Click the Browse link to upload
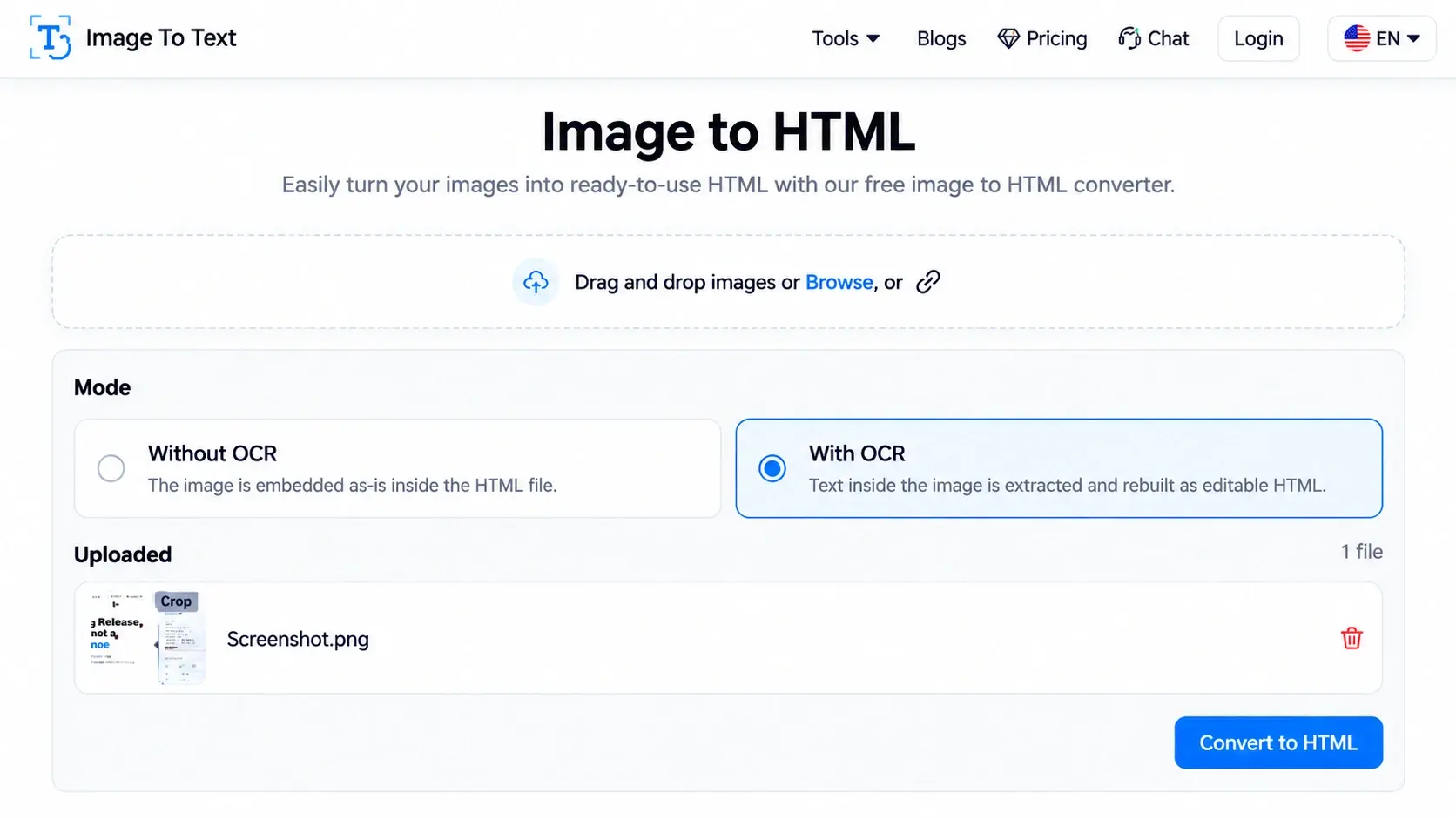Image resolution: width=1456 pixels, height=819 pixels. [x=839, y=282]
